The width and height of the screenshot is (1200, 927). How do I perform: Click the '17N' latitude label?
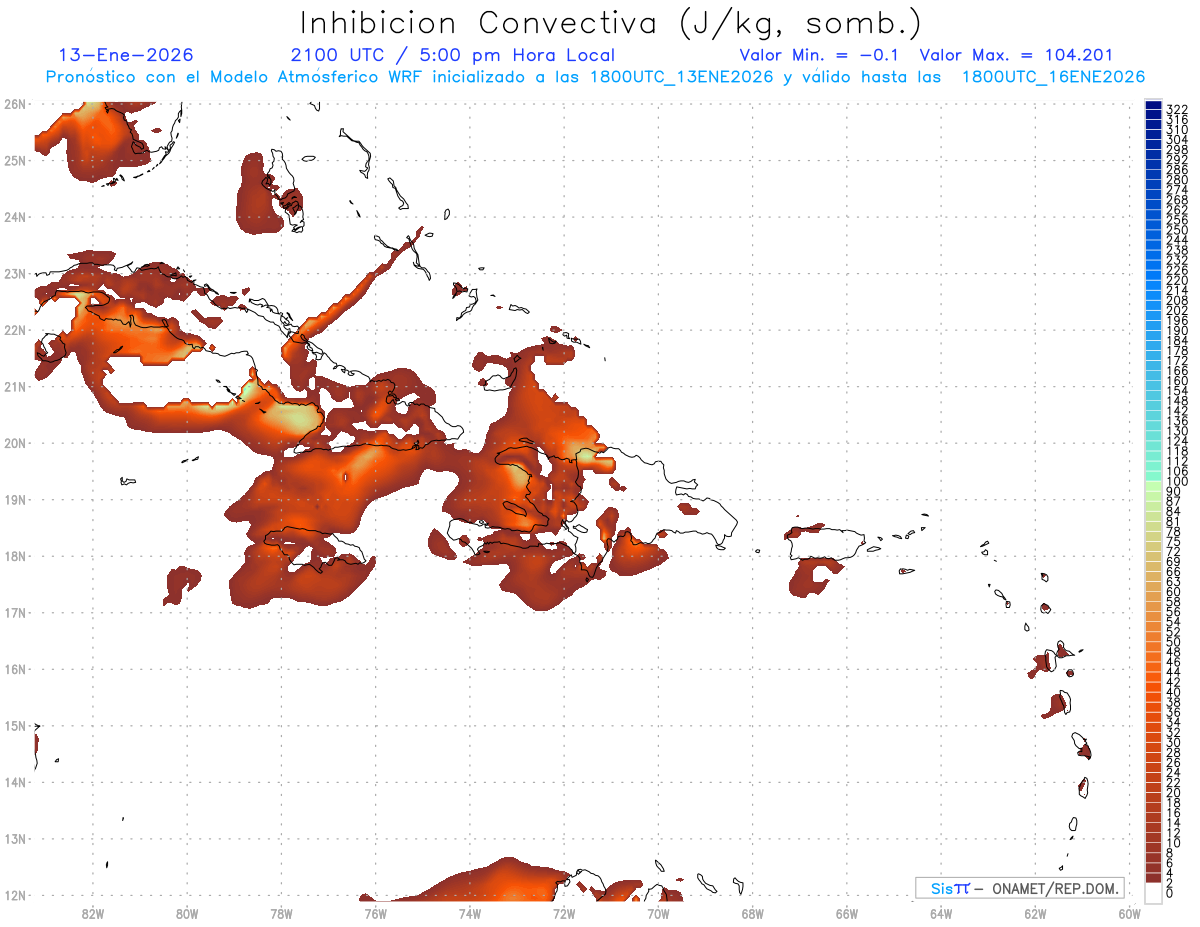click(x=15, y=612)
